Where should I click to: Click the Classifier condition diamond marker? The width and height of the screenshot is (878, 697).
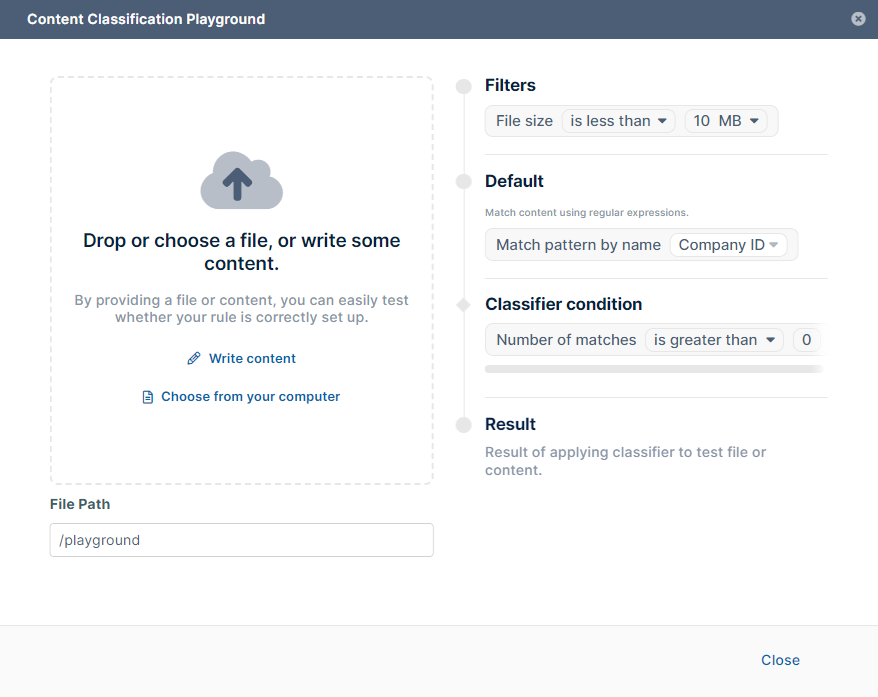tap(463, 304)
